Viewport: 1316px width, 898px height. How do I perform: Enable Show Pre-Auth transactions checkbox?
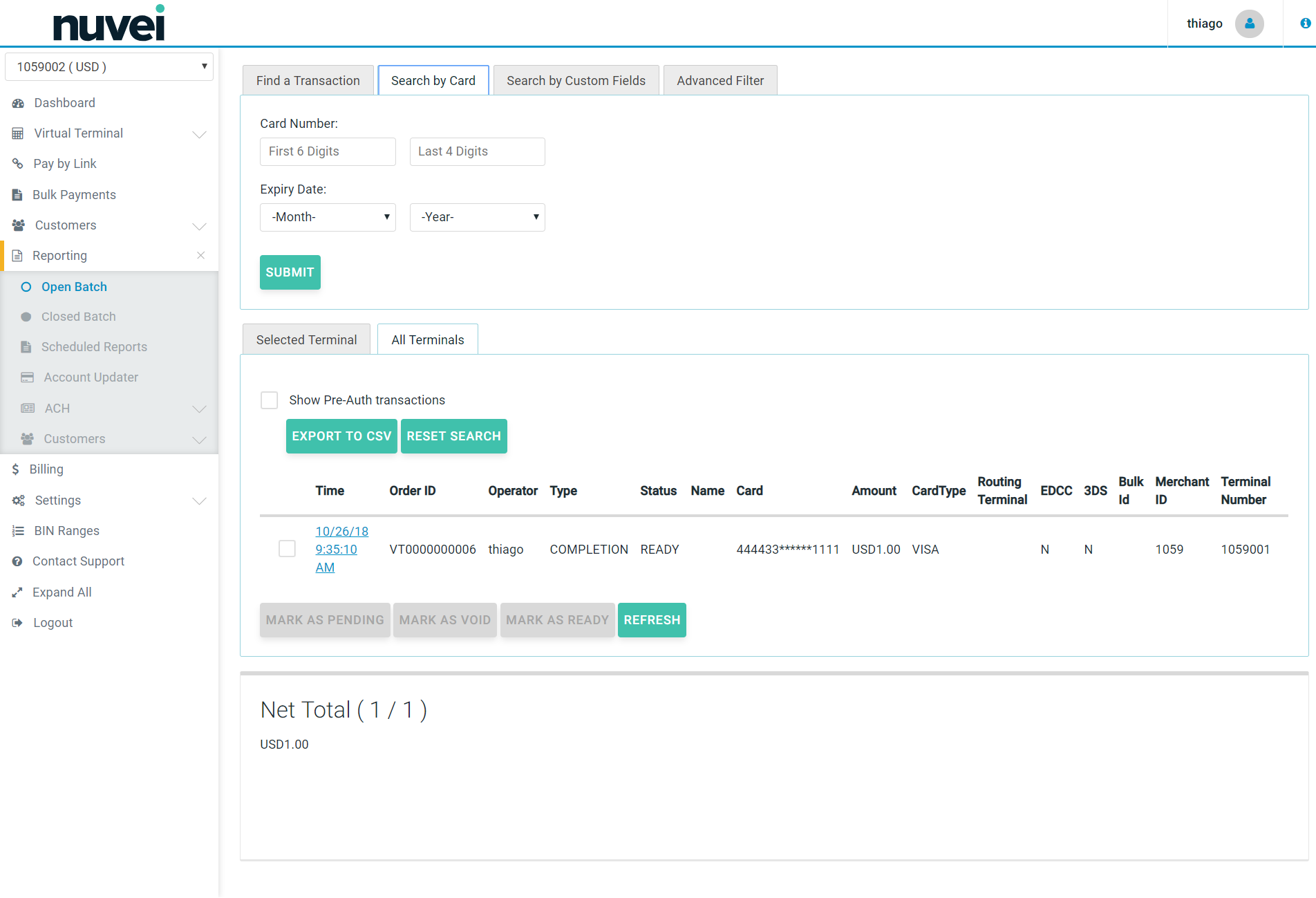click(269, 400)
